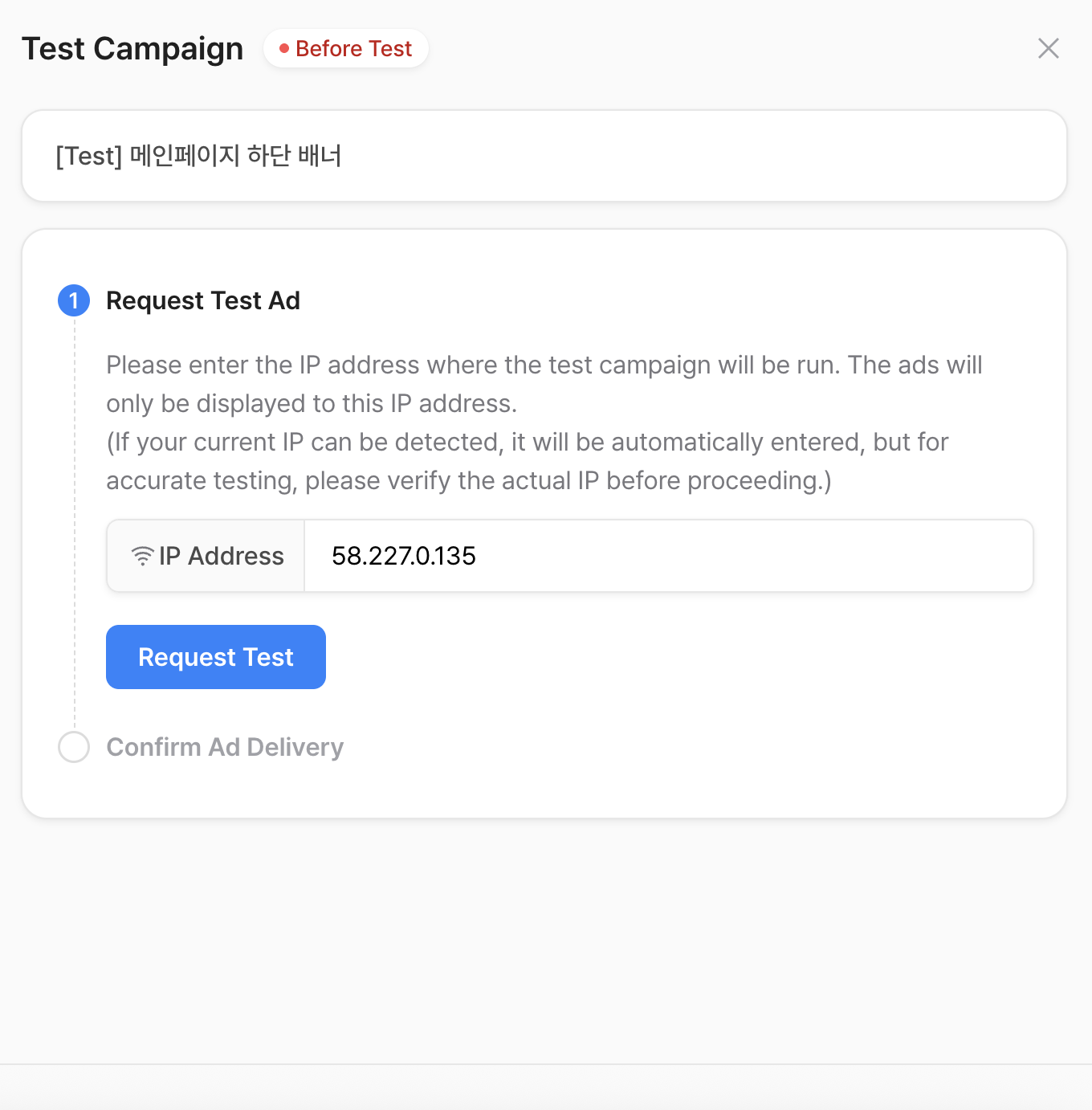This screenshot has height=1110, width=1092.
Task: Click the "Please enter the IP address" instruction text
Action: click(544, 384)
